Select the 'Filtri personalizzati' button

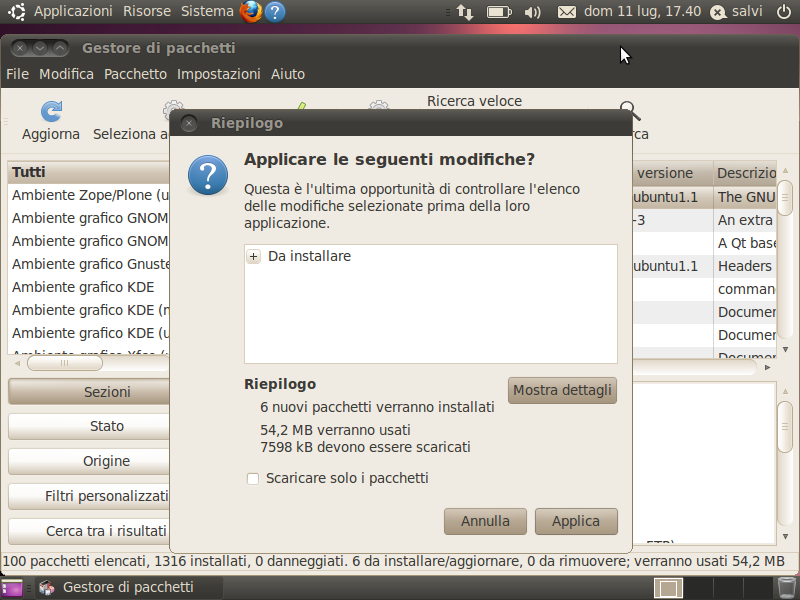(x=89, y=496)
